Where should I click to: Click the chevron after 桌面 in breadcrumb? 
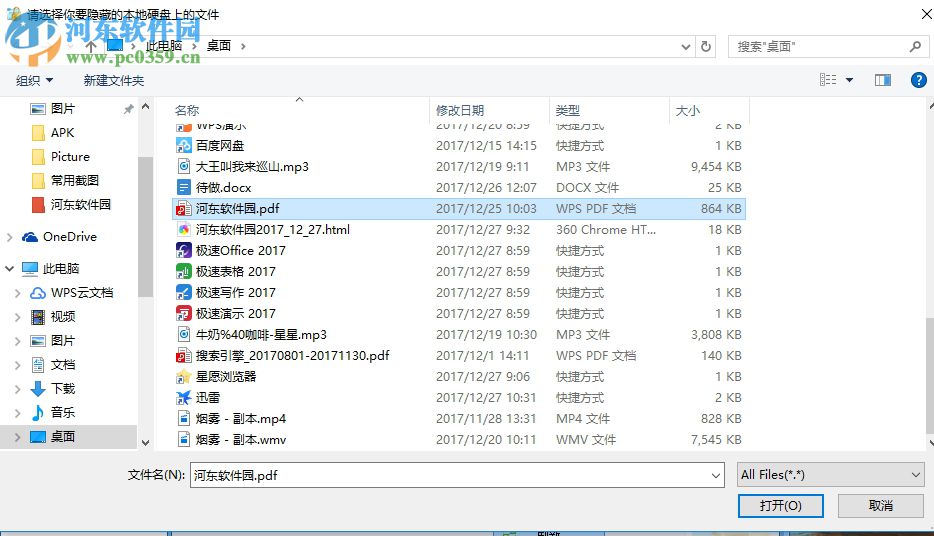[x=242, y=46]
